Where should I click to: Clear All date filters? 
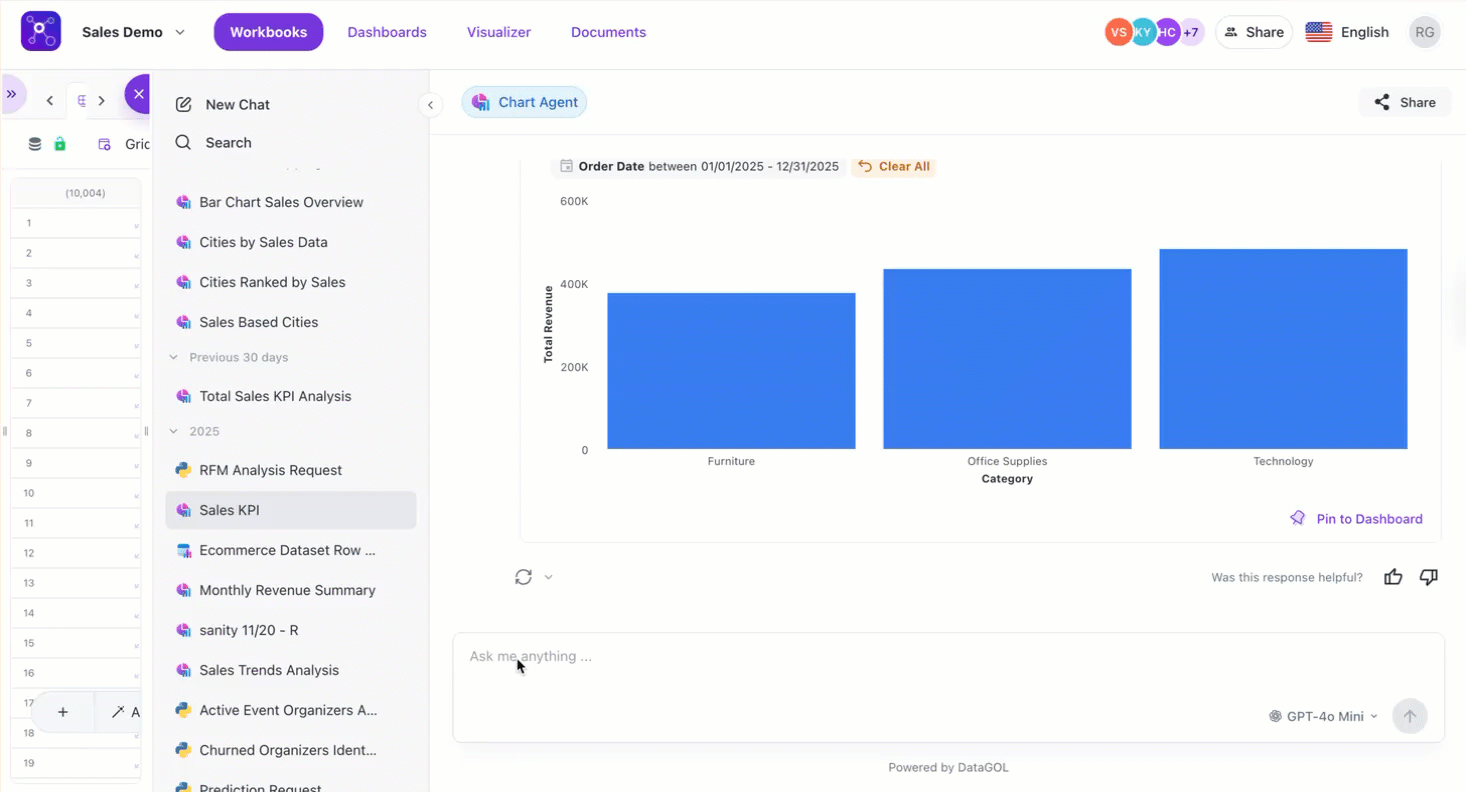click(893, 167)
